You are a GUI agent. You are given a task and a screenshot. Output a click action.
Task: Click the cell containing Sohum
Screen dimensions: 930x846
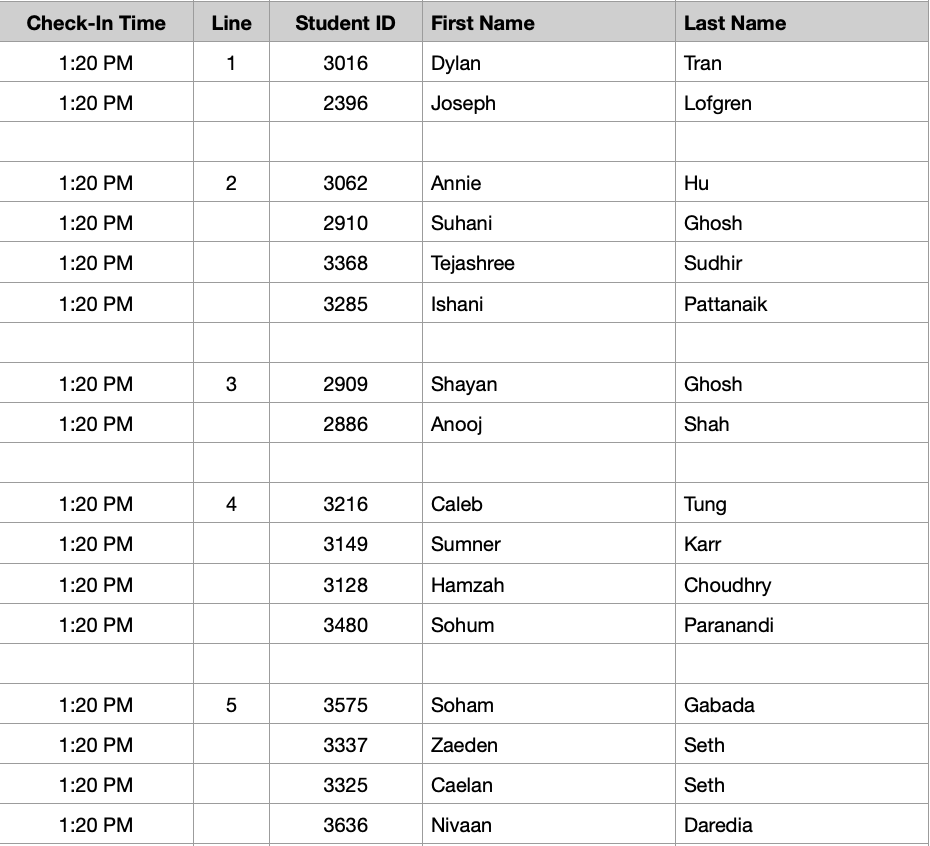(x=549, y=624)
